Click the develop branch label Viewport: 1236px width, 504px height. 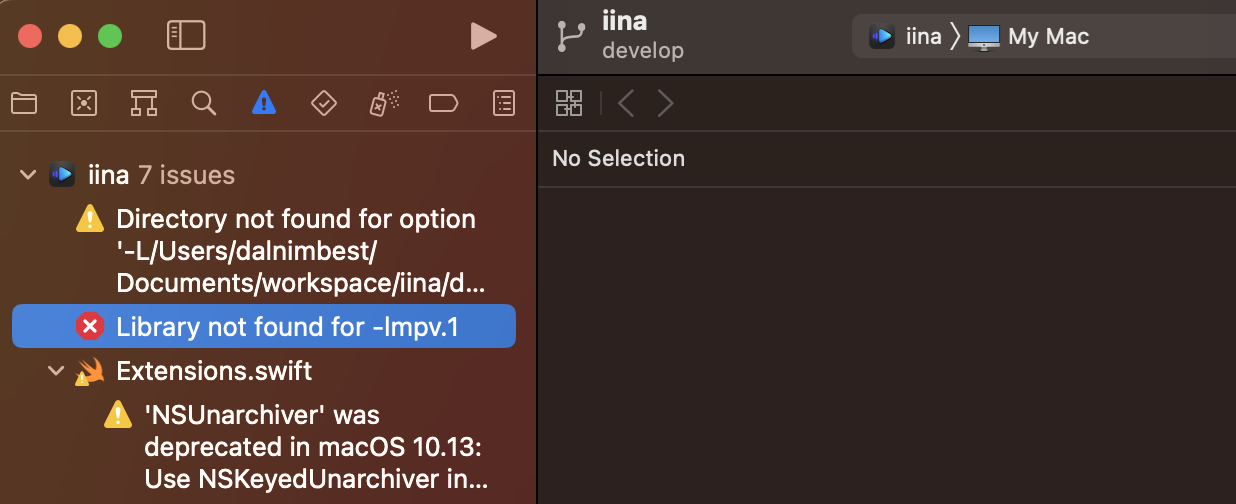[x=642, y=50]
